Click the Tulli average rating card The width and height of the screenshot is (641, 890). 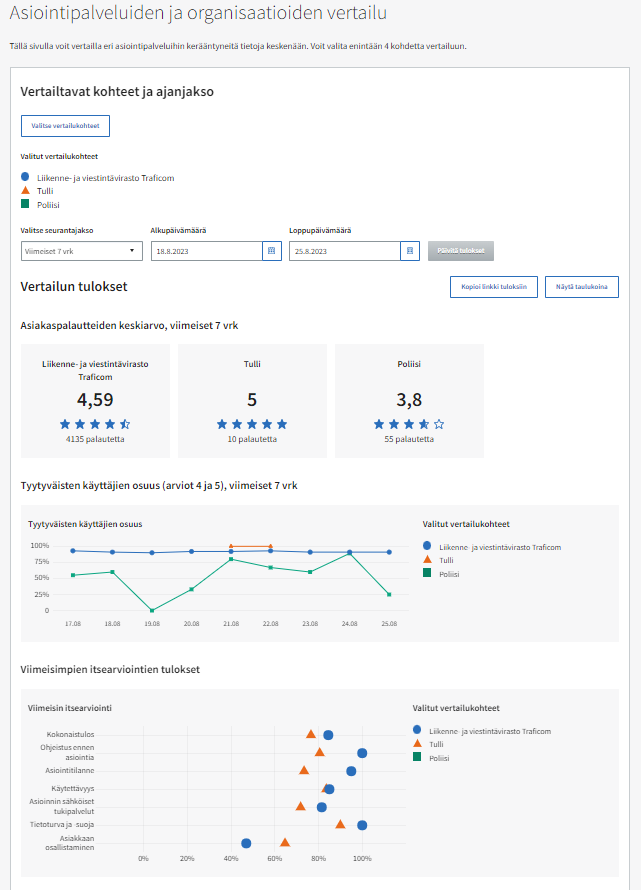point(252,400)
